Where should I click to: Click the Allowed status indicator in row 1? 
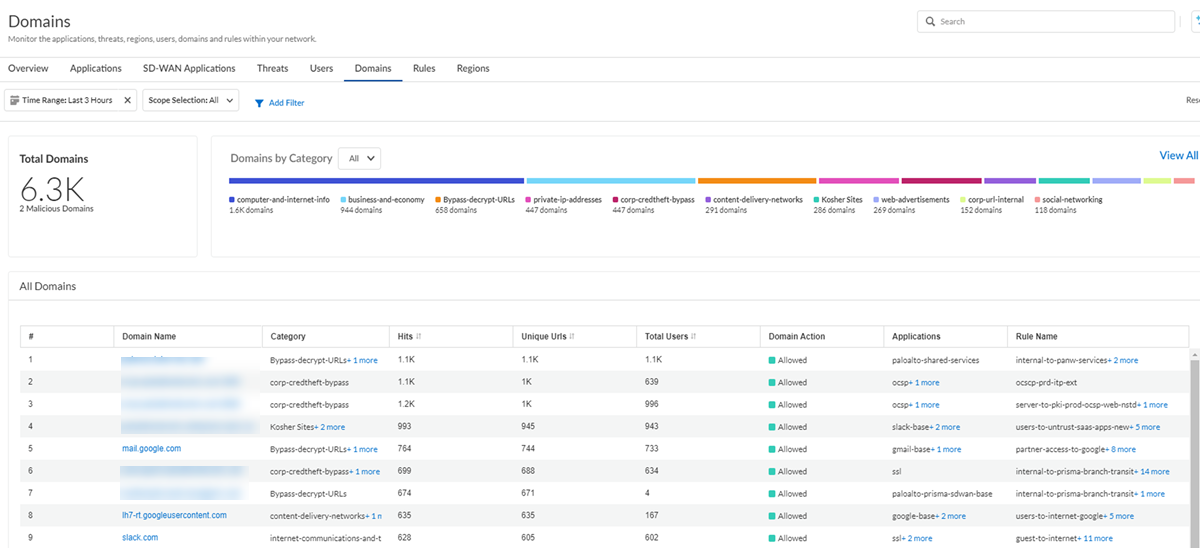pos(772,360)
